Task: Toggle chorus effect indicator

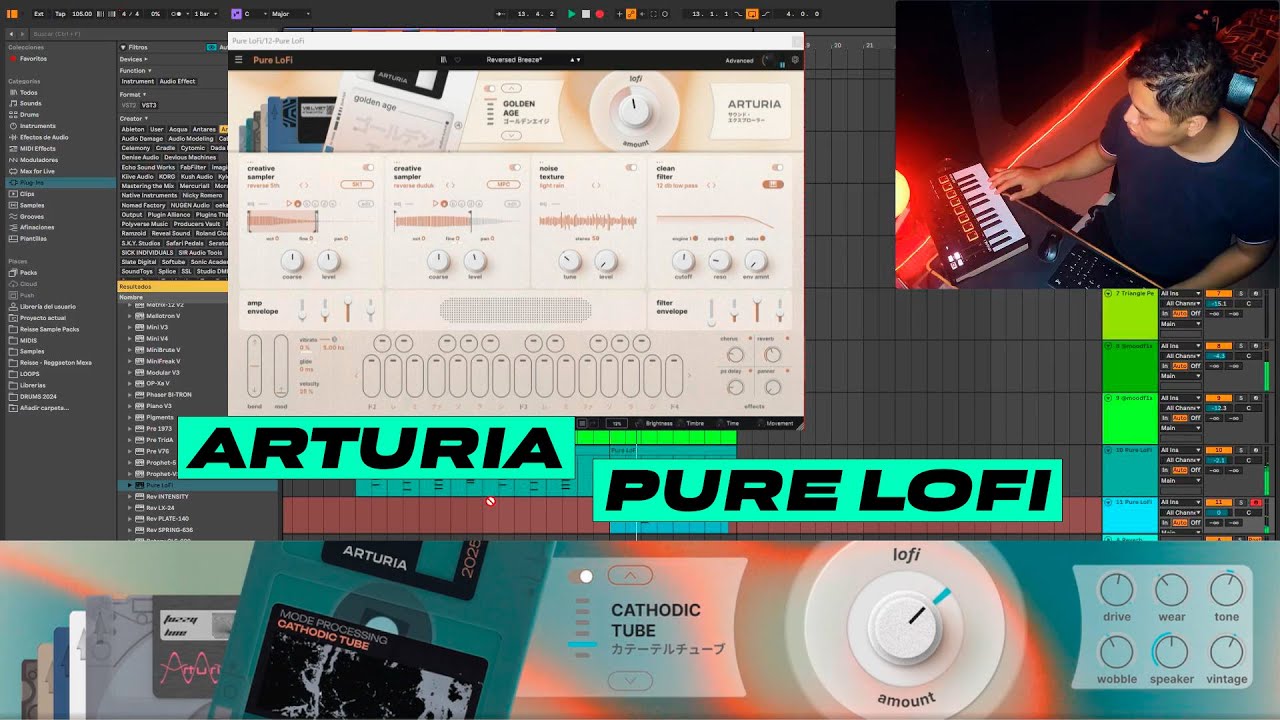Action: pos(750,339)
